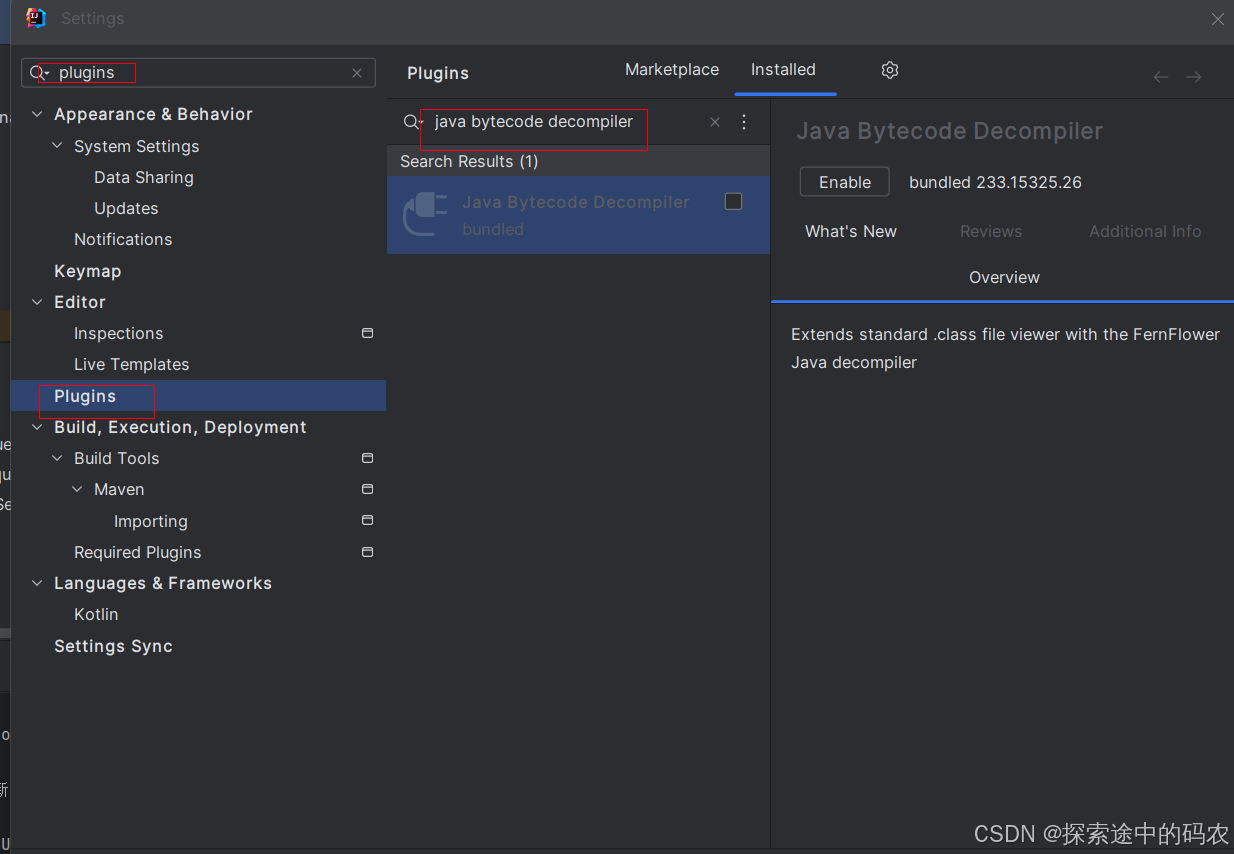Screen dimensions: 1234x854
Task: Open the Settings Sync page
Action: [x=113, y=646]
